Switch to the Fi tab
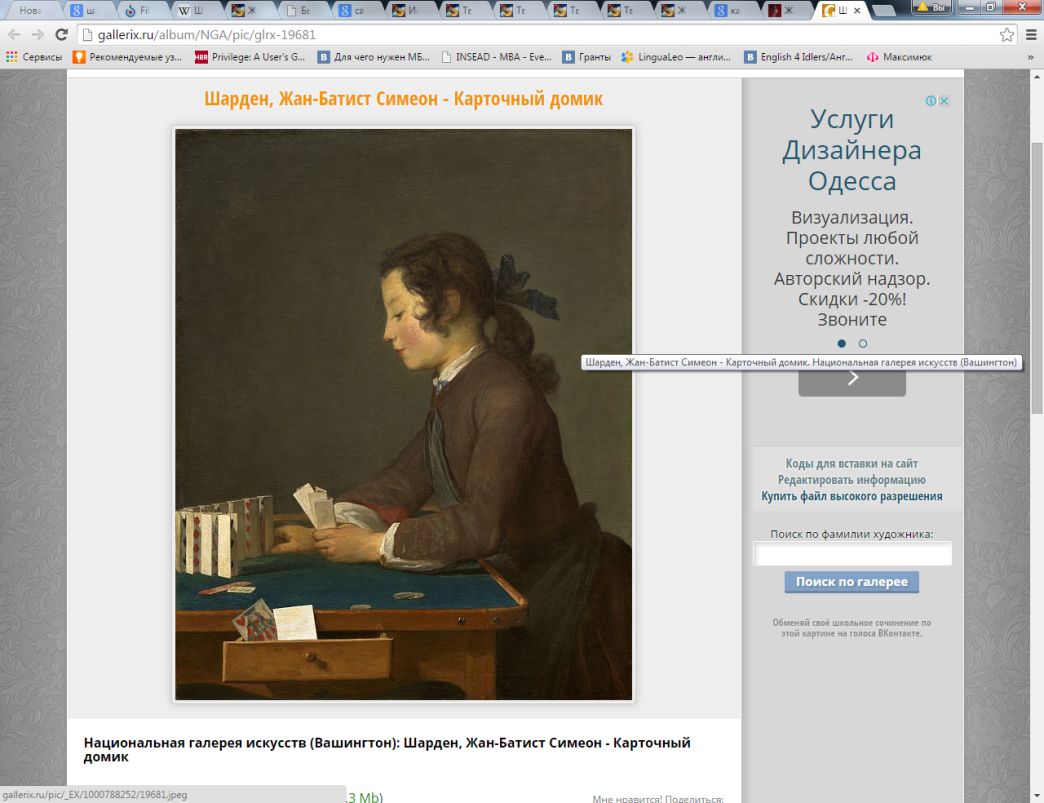The height and width of the screenshot is (803, 1044). [142, 10]
